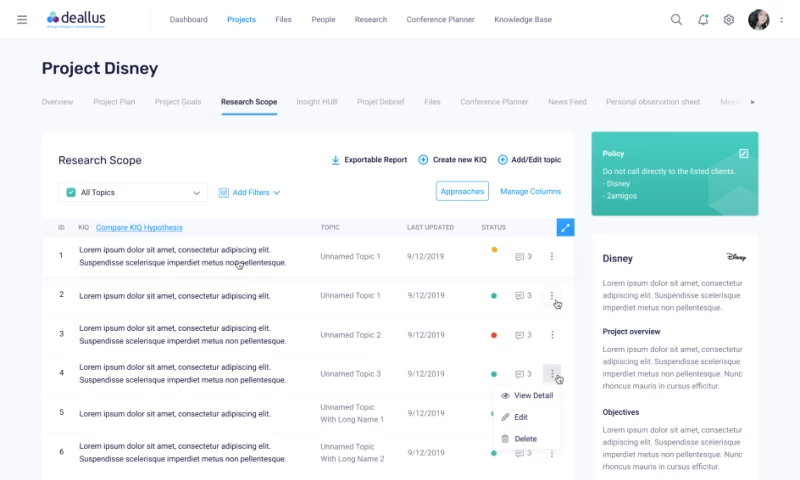Viewport: 800px width, 480px height.
Task: Toggle the All Topics checkbox
Action: (71, 192)
